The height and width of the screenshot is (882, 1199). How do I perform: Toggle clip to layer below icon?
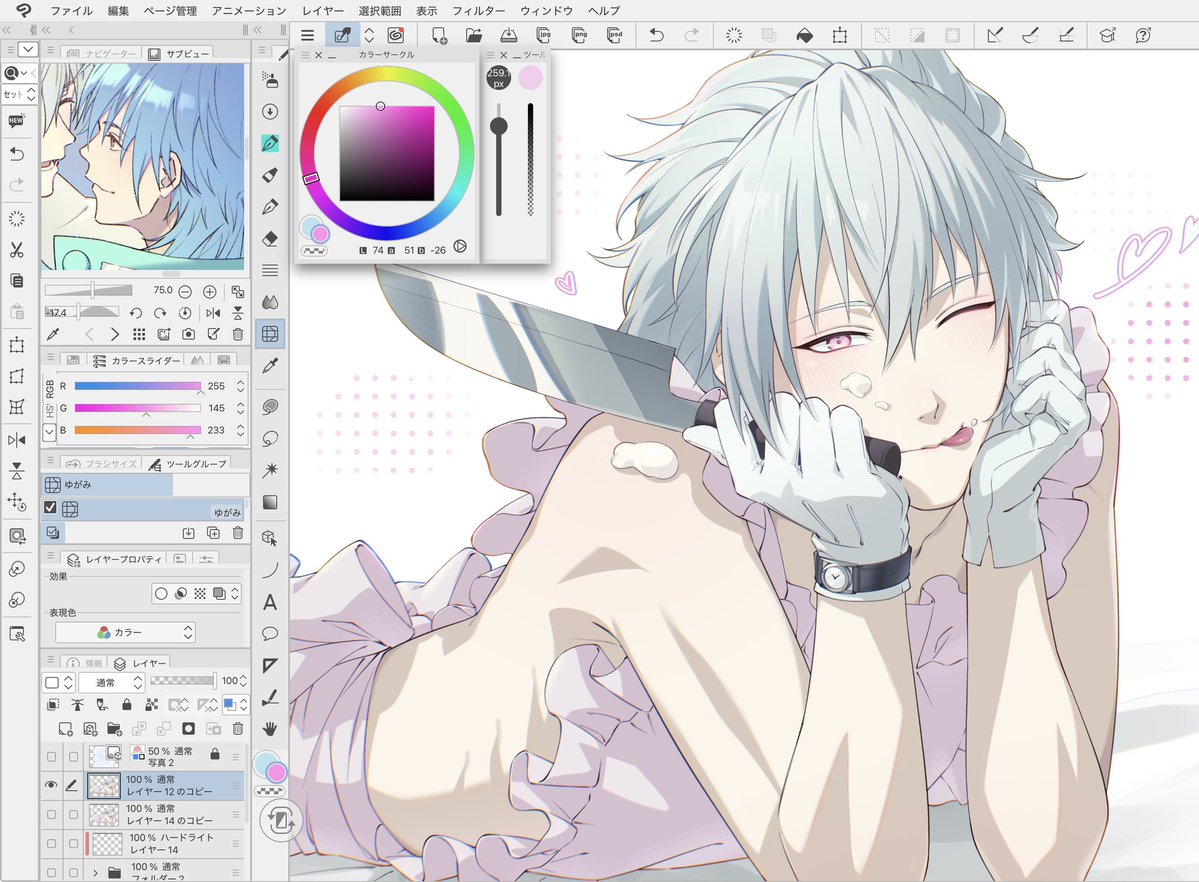pos(54,705)
